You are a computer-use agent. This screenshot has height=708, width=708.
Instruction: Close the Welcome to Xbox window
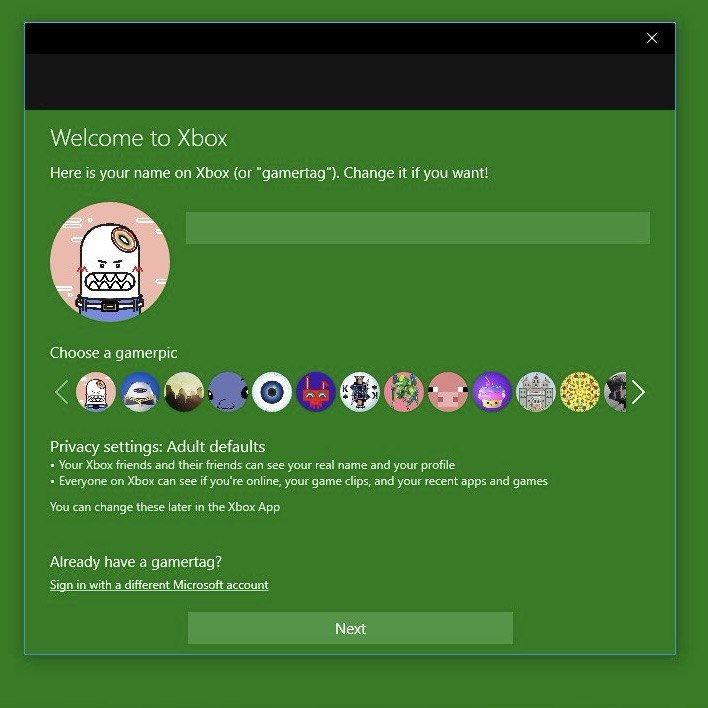tap(652, 38)
